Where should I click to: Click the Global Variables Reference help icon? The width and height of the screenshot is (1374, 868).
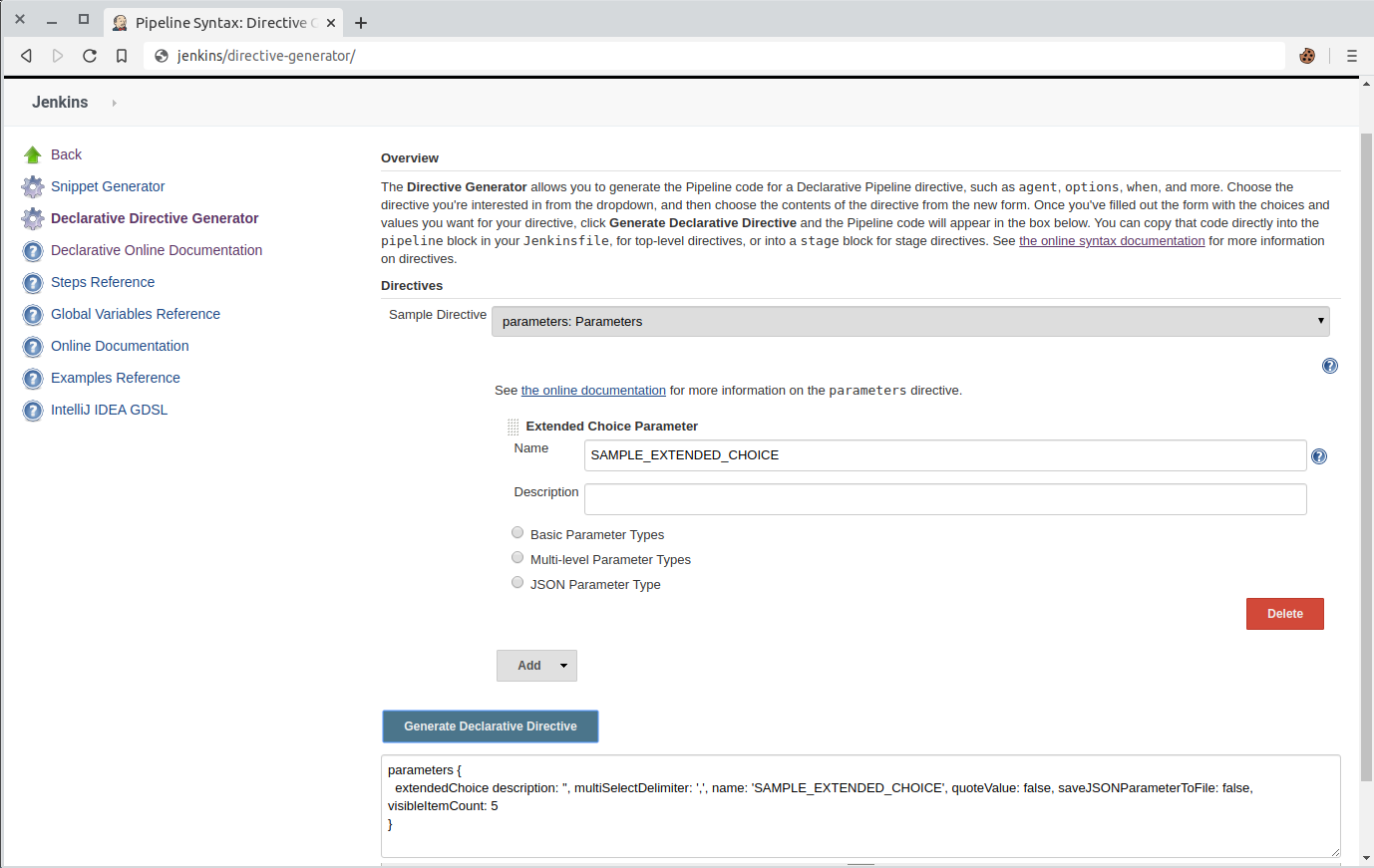coord(33,315)
